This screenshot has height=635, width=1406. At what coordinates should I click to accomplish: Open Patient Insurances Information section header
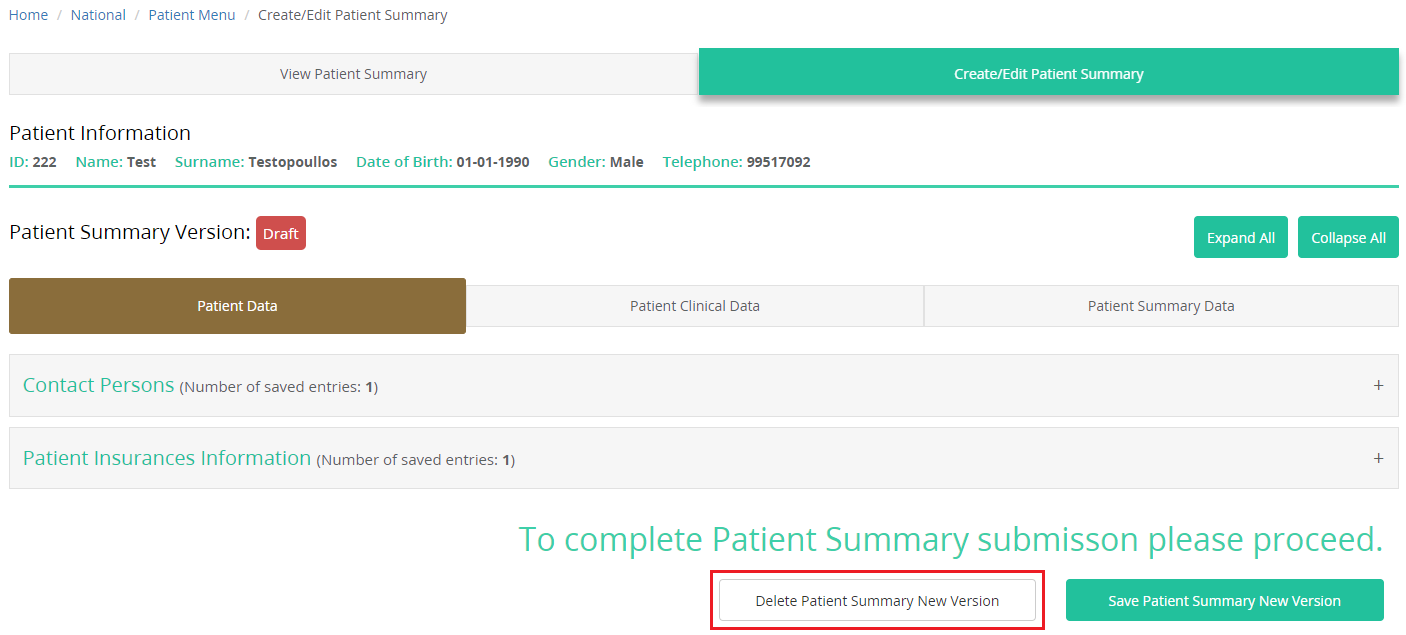(167, 459)
